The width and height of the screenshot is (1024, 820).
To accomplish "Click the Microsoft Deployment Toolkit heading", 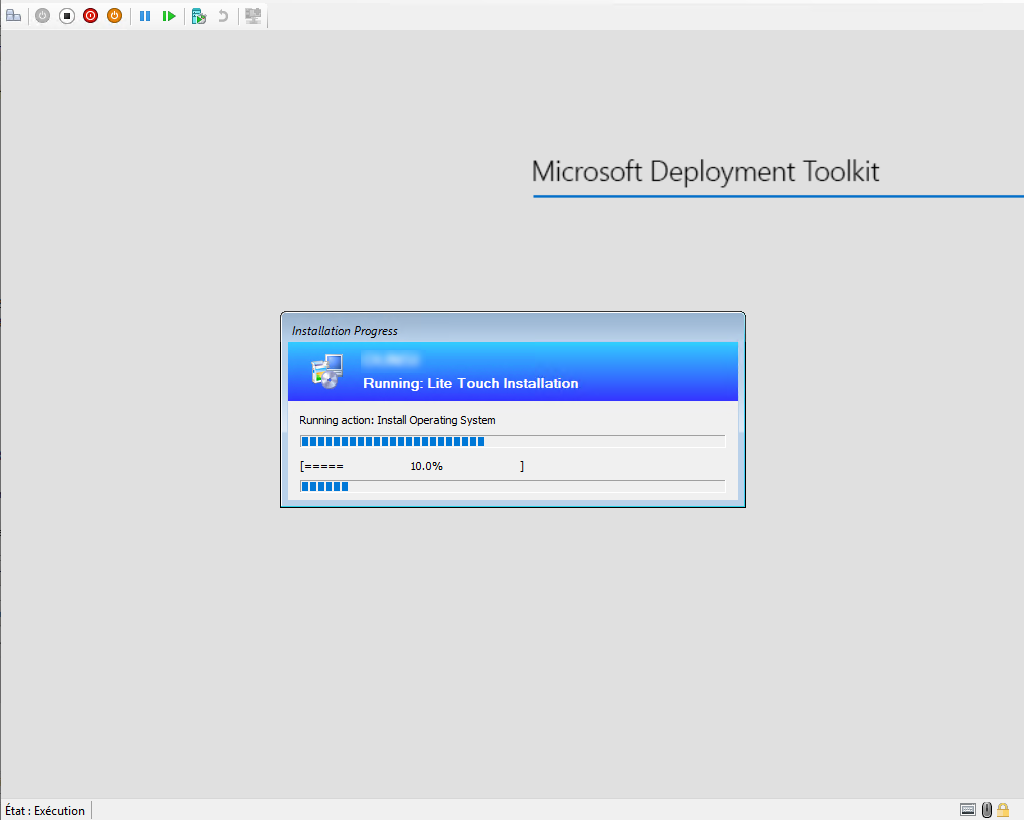I will (x=705, y=171).
